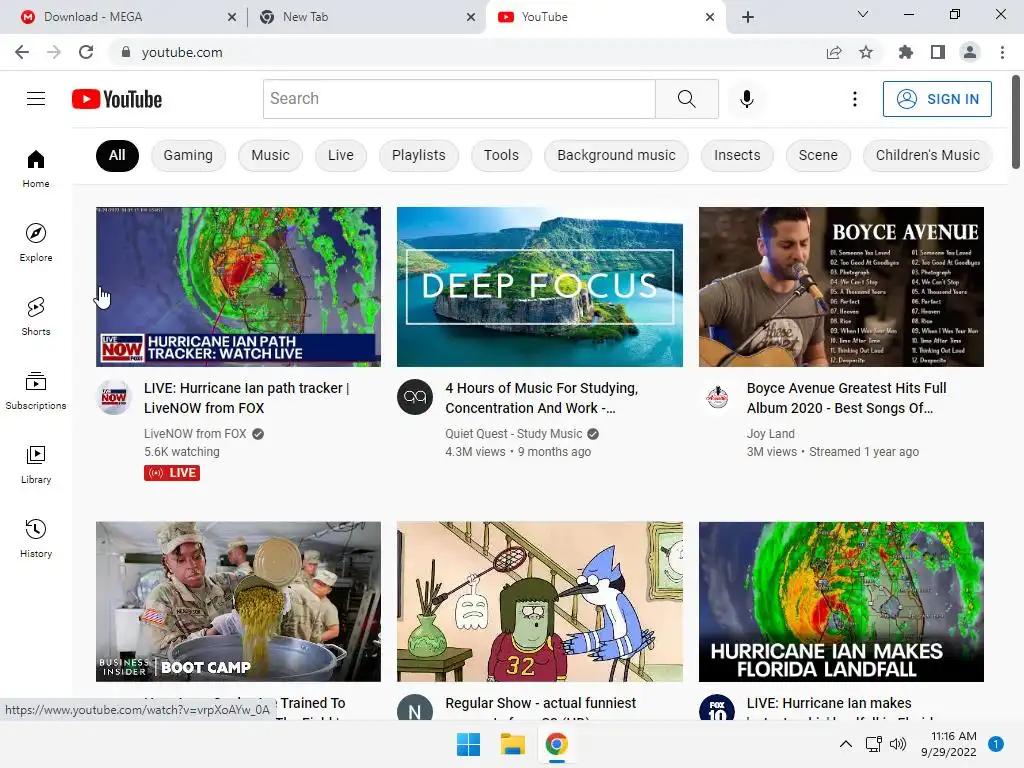Screen dimensions: 1024x768
Task: Open LiveNOW from FOX channel name
Action: pos(195,434)
